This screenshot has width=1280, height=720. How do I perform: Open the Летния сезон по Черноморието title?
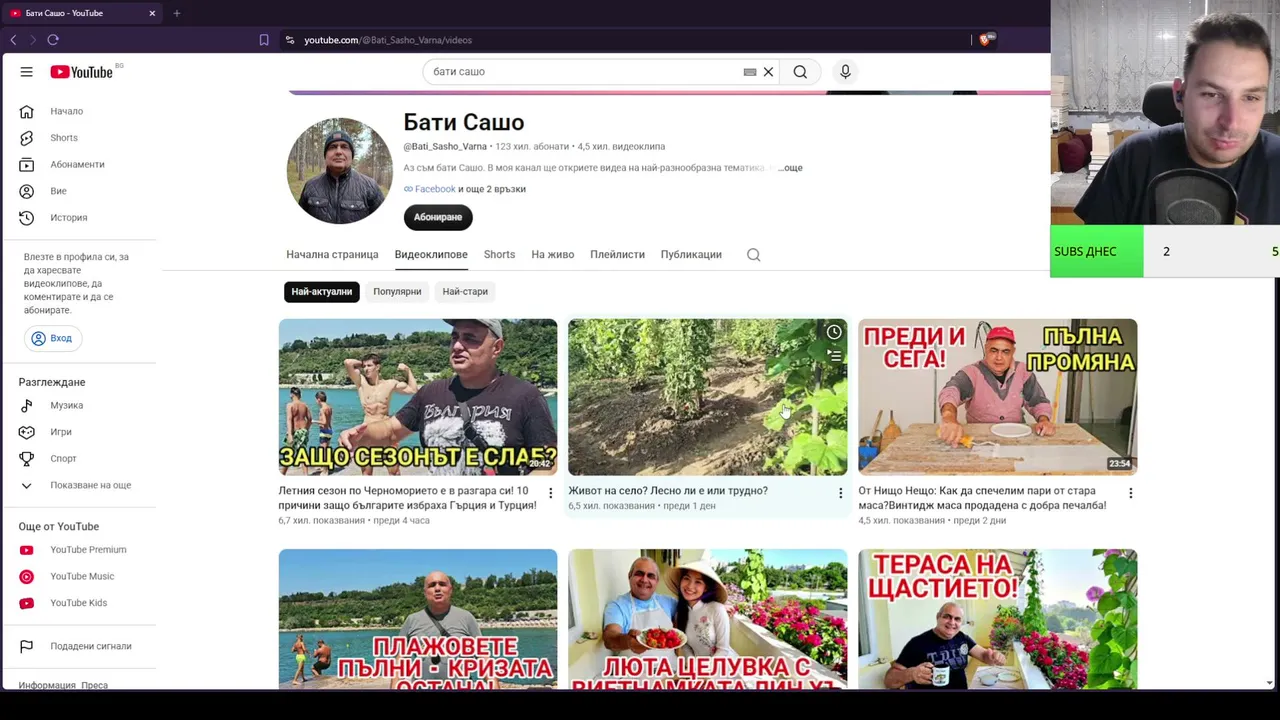pos(407,498)
